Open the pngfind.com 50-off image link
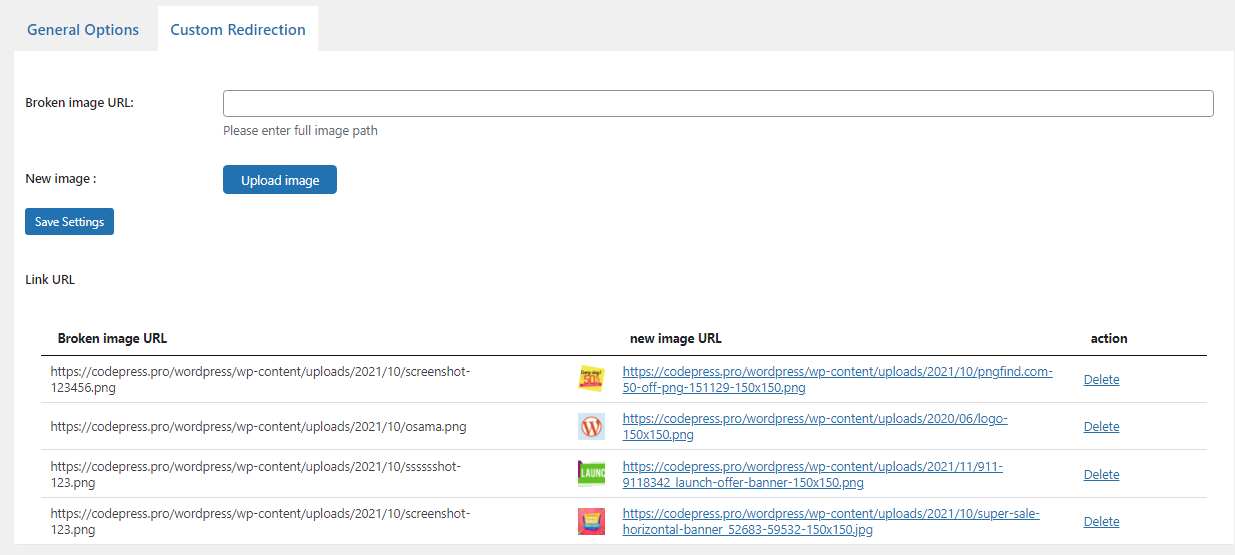This screenshot has height=555, width=1235. point(837,379)
